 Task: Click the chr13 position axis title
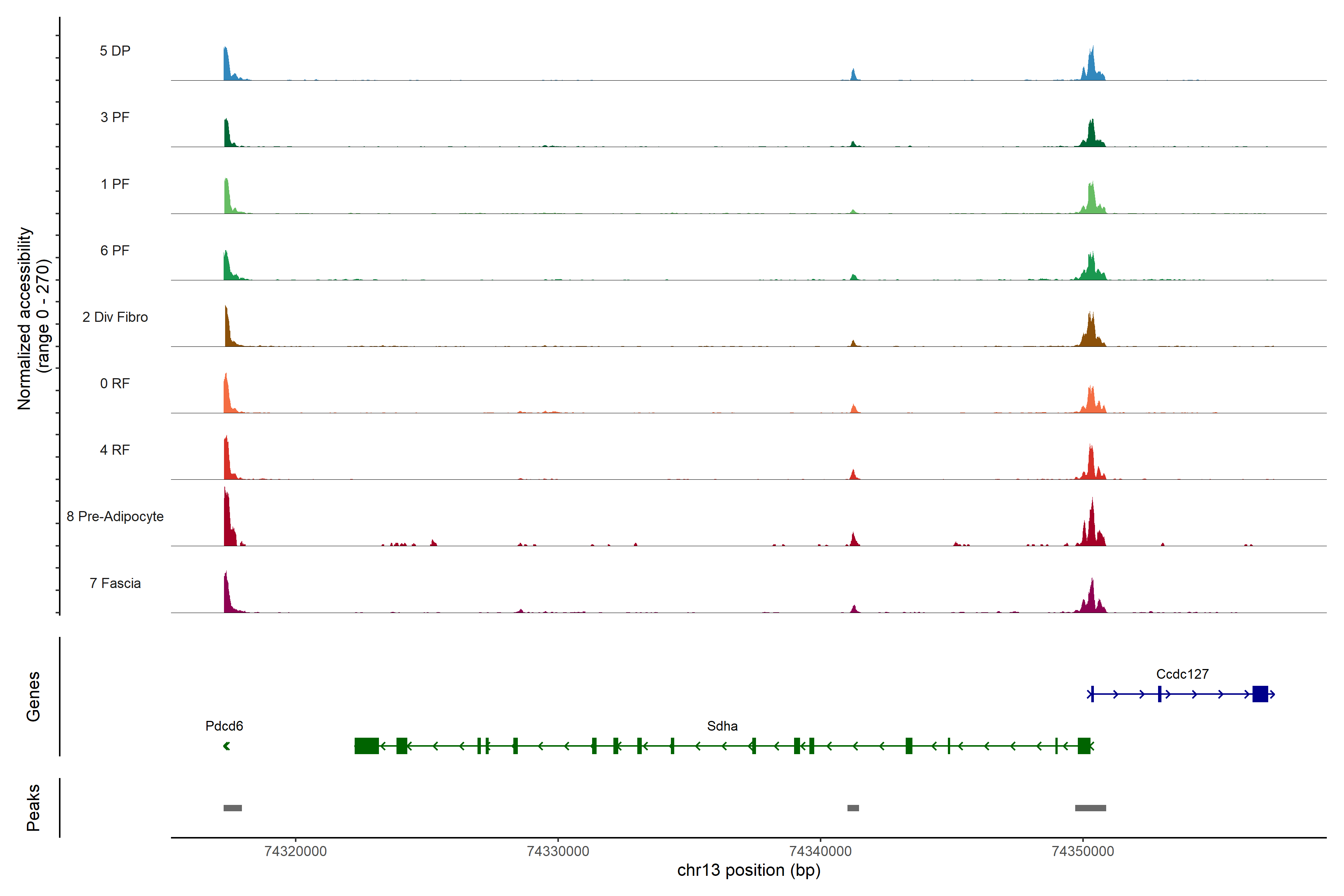(x=749, y=870)
